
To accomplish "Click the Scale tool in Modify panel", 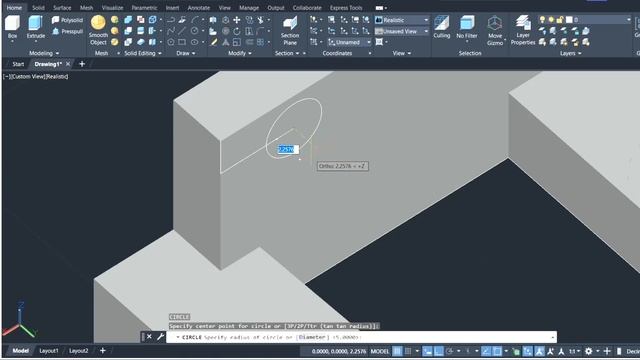I will click(237, 42).
